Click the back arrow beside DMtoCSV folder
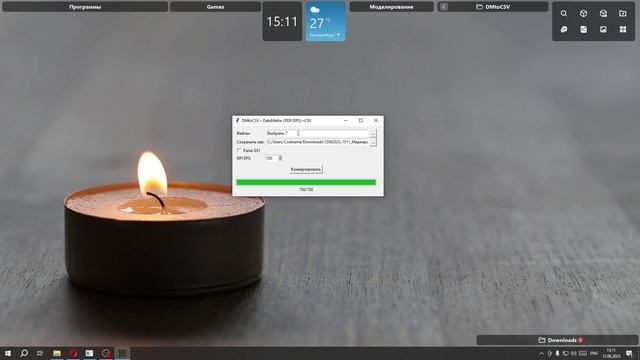 tap(444, 7)
